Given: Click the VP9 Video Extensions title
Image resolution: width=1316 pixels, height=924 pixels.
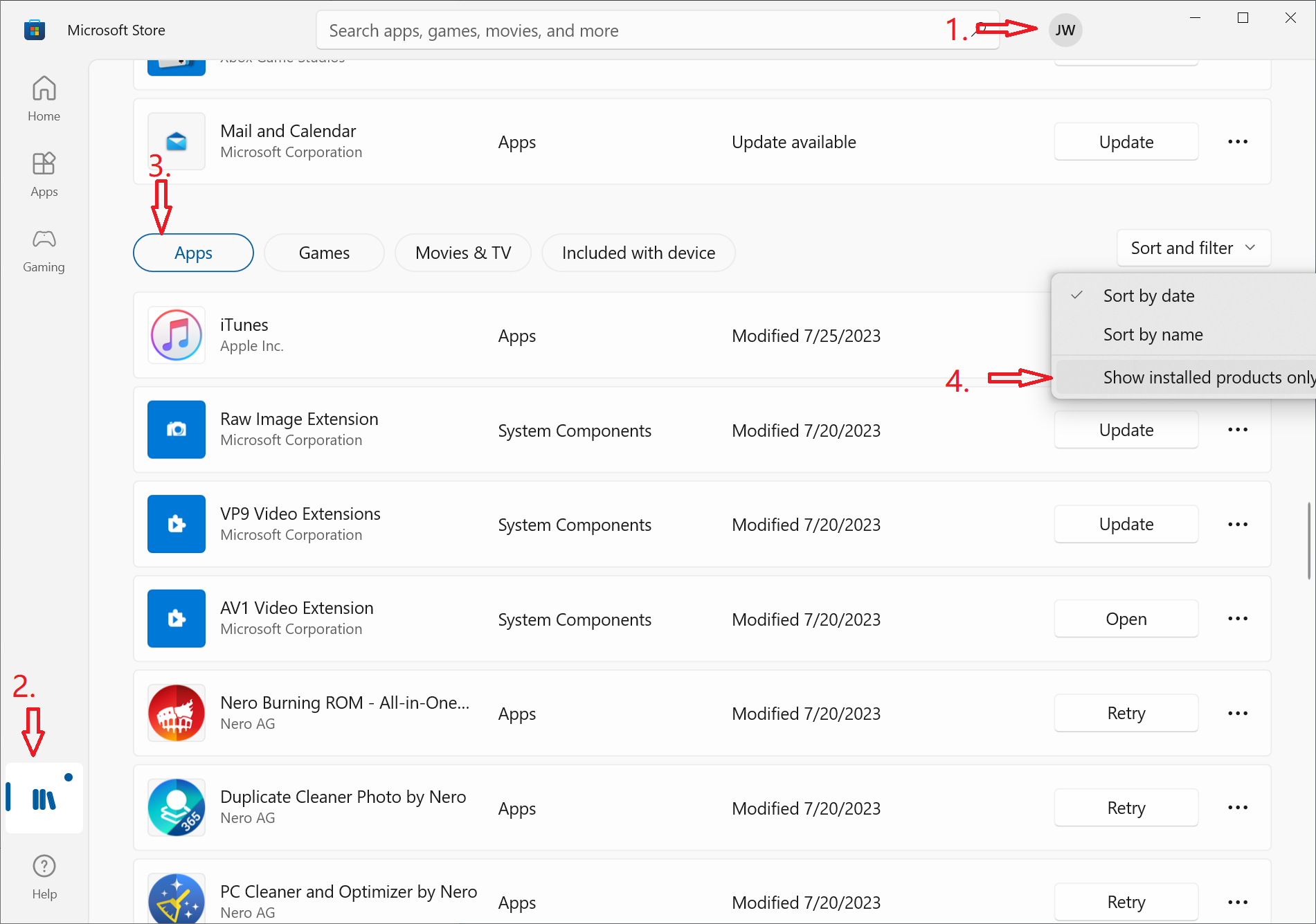Looking at the screenshot, I should (x=300, y=514).
